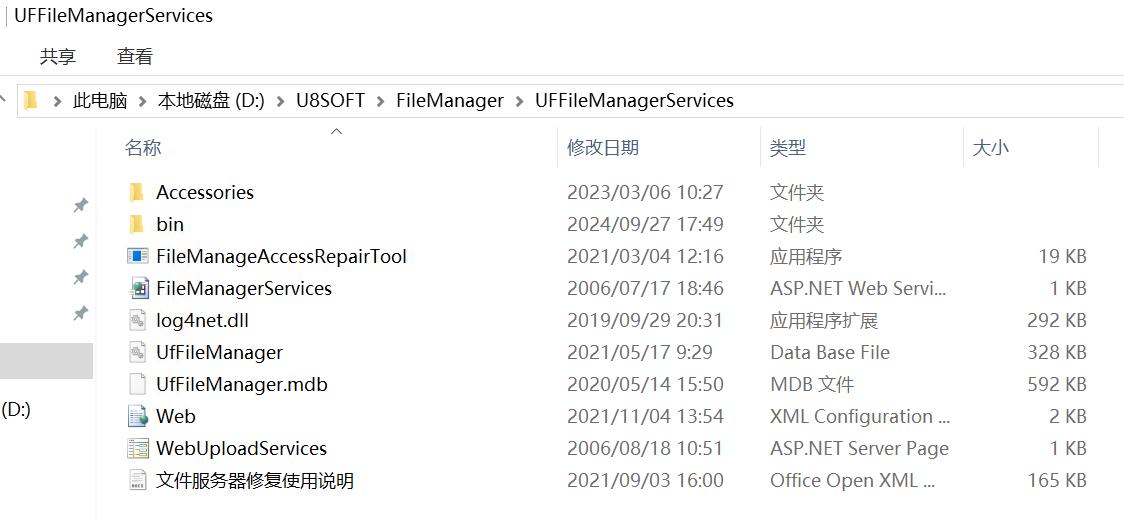Viewport: 1124px width, 519px height.
Task: Navigate to 本地磁盘 (D:) breadcrumb
Action: [211, 101]
